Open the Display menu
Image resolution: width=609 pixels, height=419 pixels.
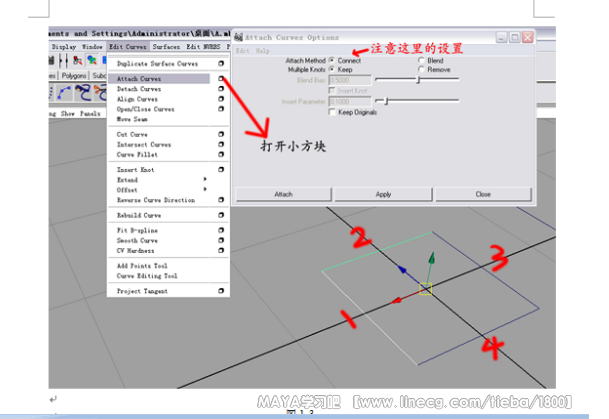click(64, 47)
